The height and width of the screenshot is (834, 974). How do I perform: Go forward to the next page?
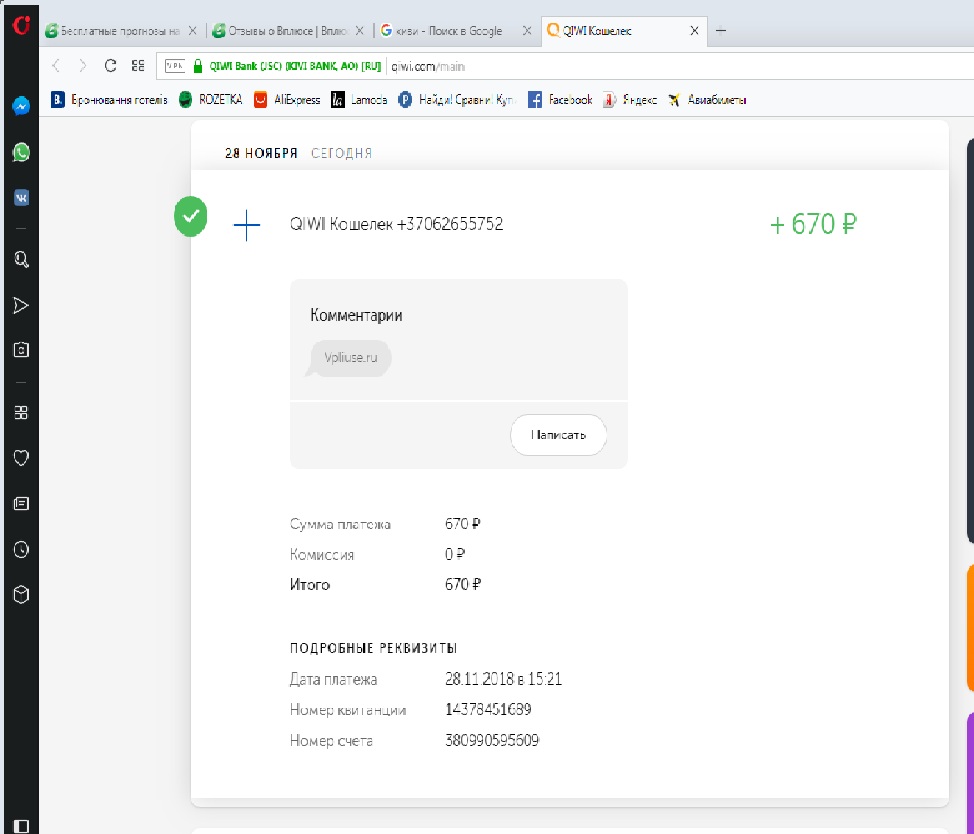[x=83, y=66]
